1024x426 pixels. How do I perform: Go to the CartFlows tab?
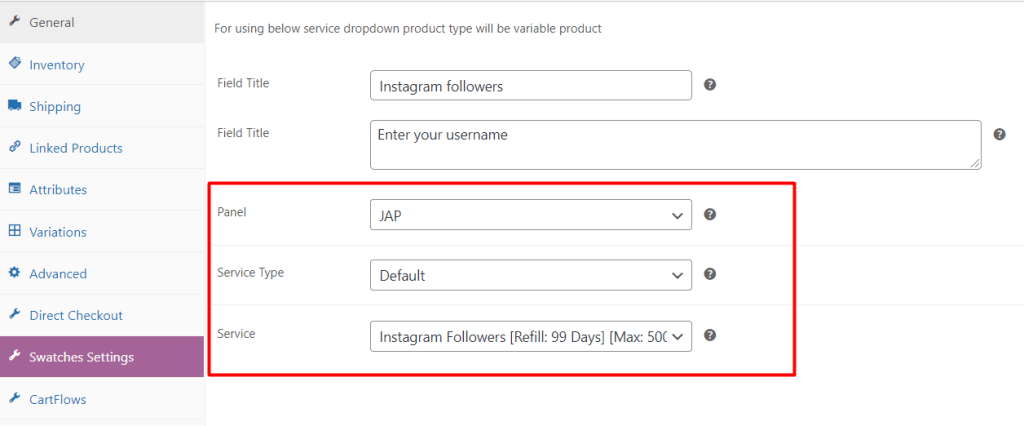pyautogui.click(x=58, y=399)
